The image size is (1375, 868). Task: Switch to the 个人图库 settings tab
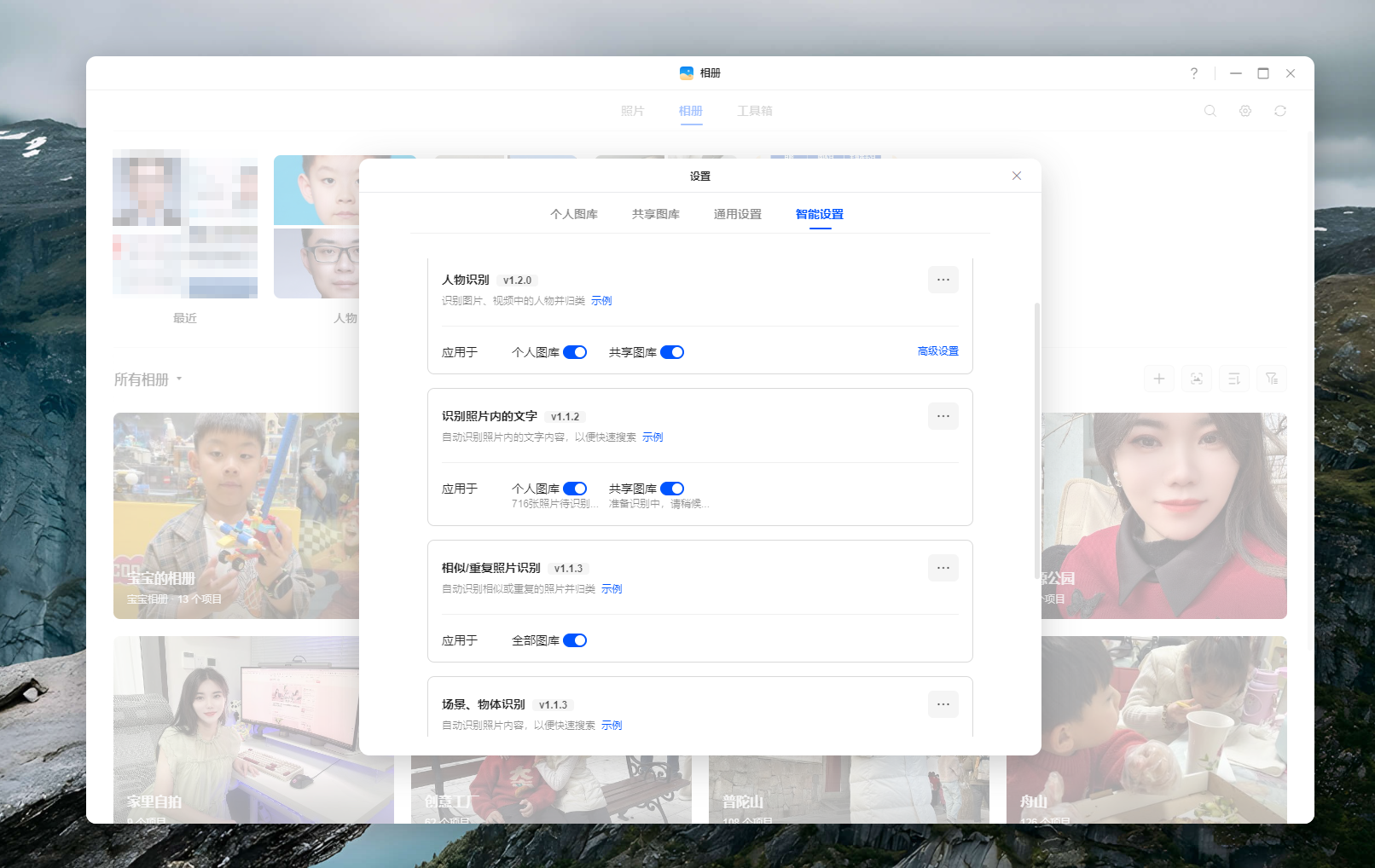[x=574, y=214]
